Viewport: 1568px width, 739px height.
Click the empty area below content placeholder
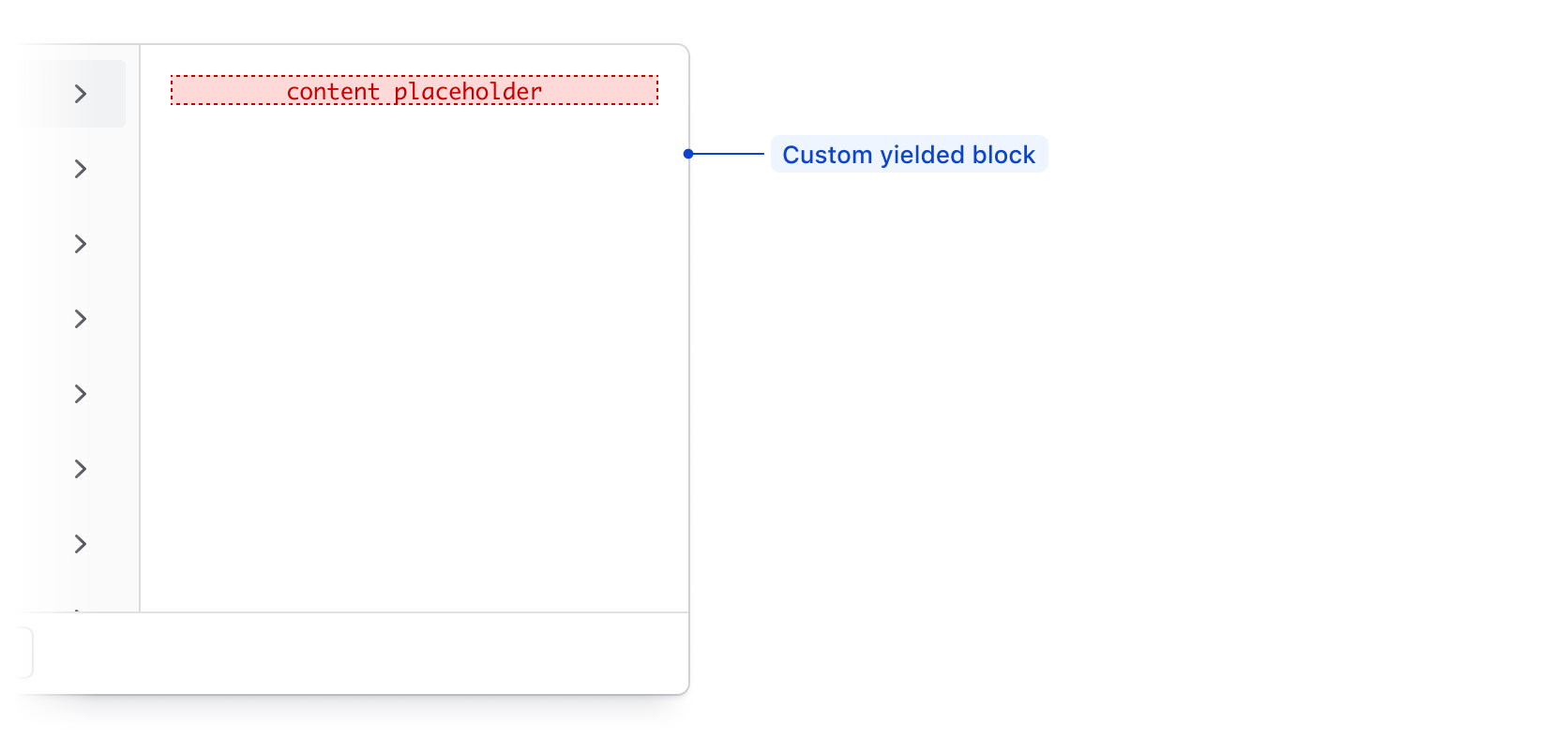[415, 356]
